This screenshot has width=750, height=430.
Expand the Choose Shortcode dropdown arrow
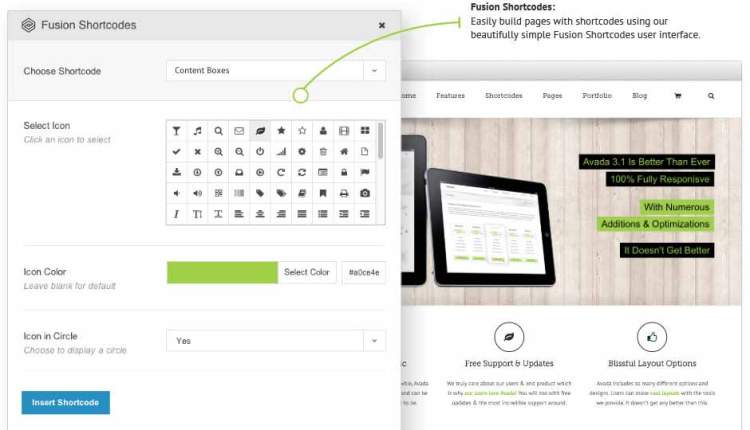coord(375,71)
